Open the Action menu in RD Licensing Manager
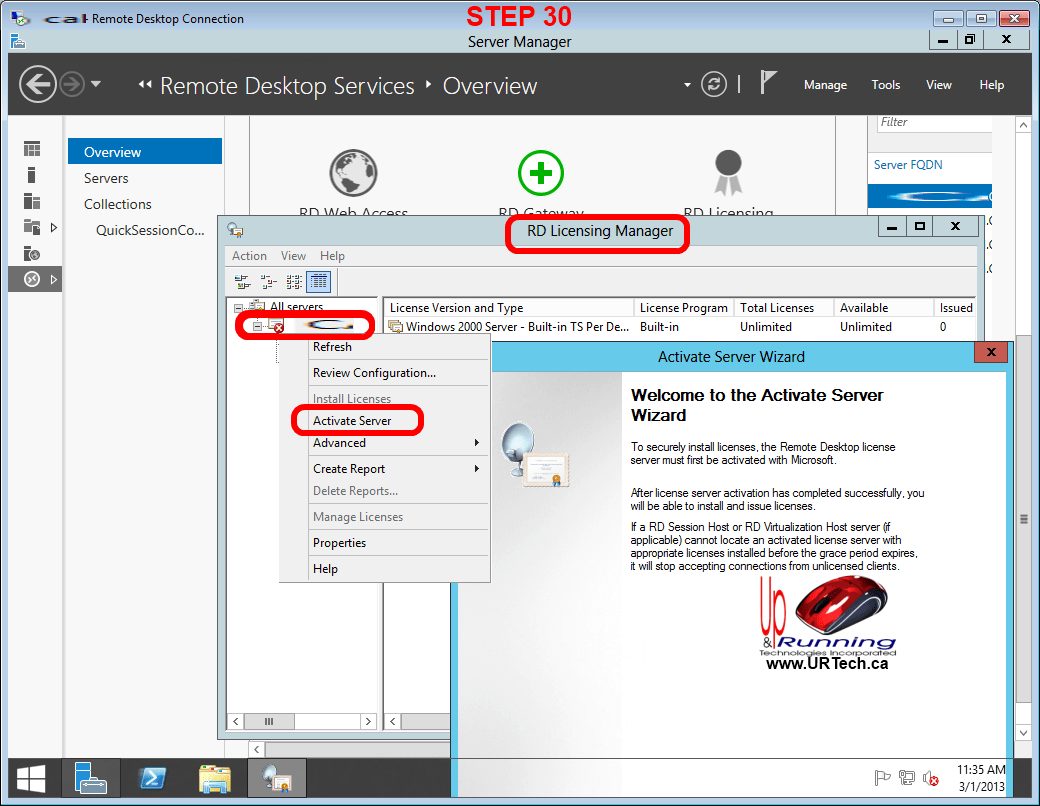Image resolution: width=1040 pixels, height=806 pixels. 249,256
